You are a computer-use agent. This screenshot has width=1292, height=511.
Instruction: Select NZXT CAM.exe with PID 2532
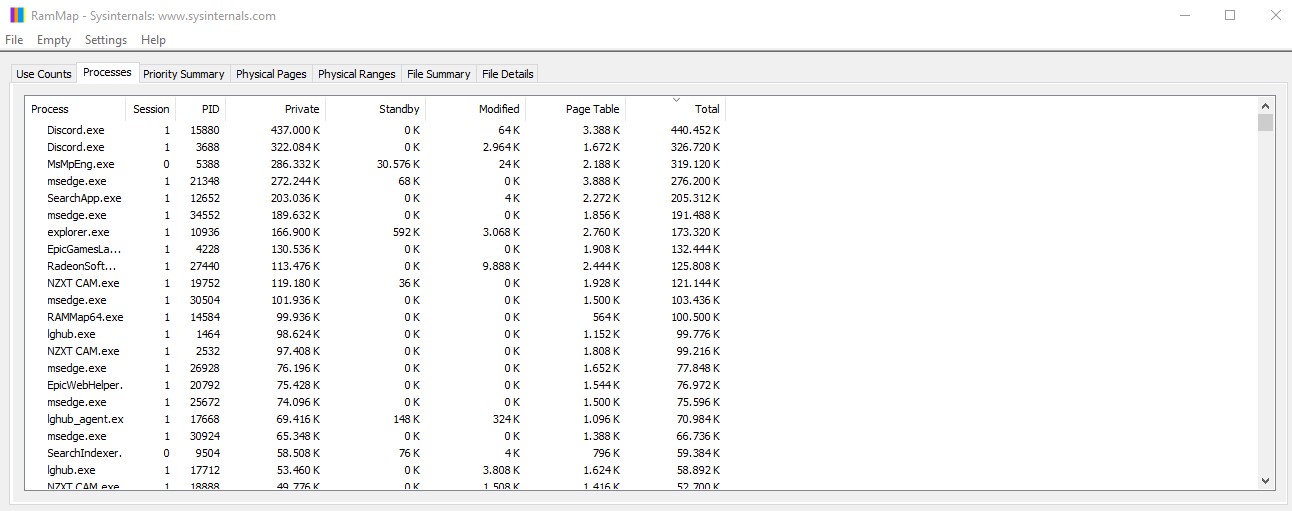tap(376, 351)
